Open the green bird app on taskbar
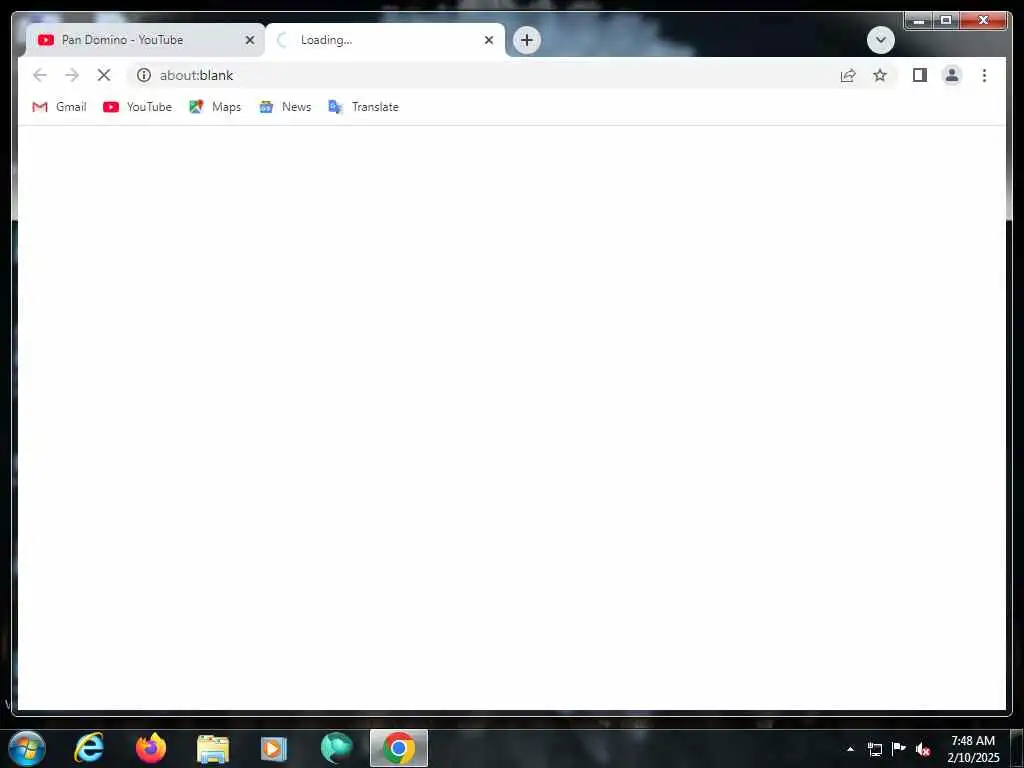1024x768 pixels. [x=336, y=748]
